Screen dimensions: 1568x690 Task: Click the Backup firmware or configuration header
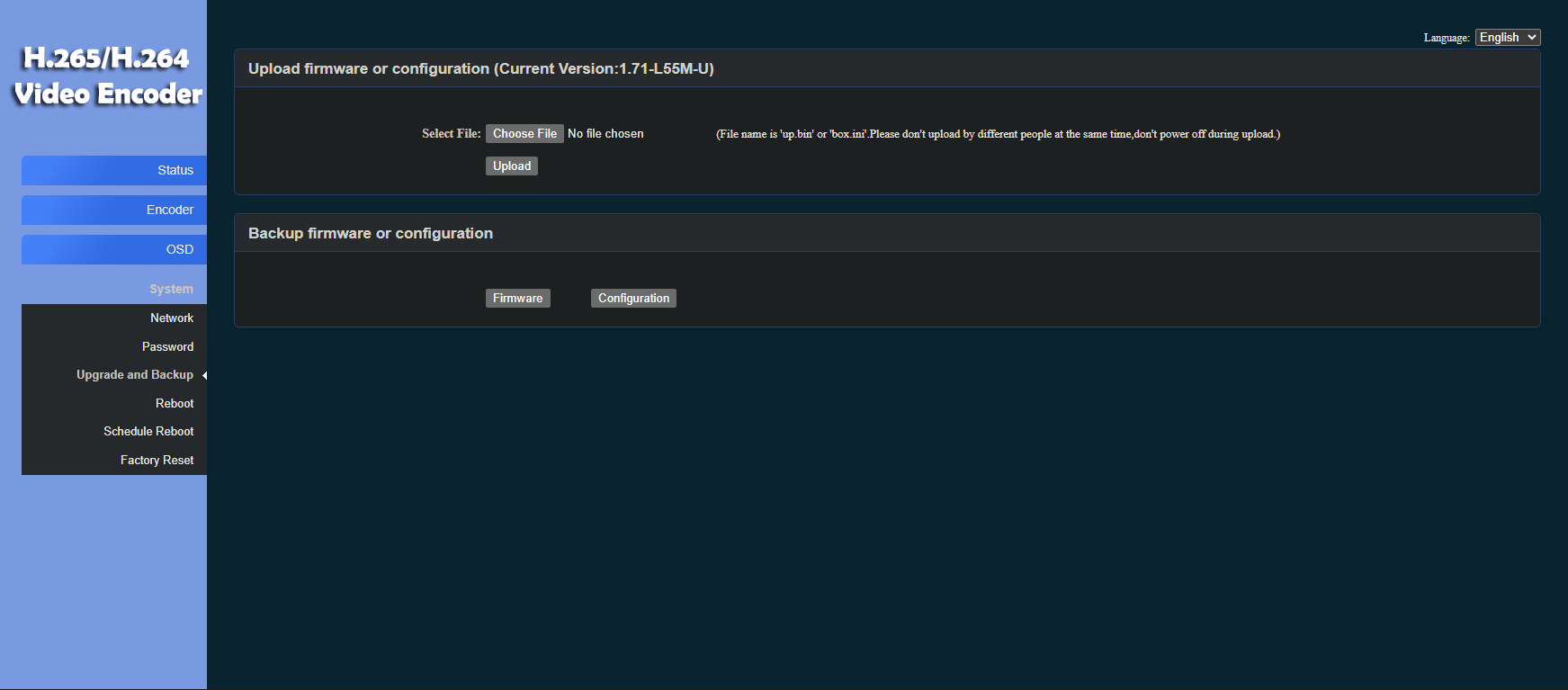370,233
